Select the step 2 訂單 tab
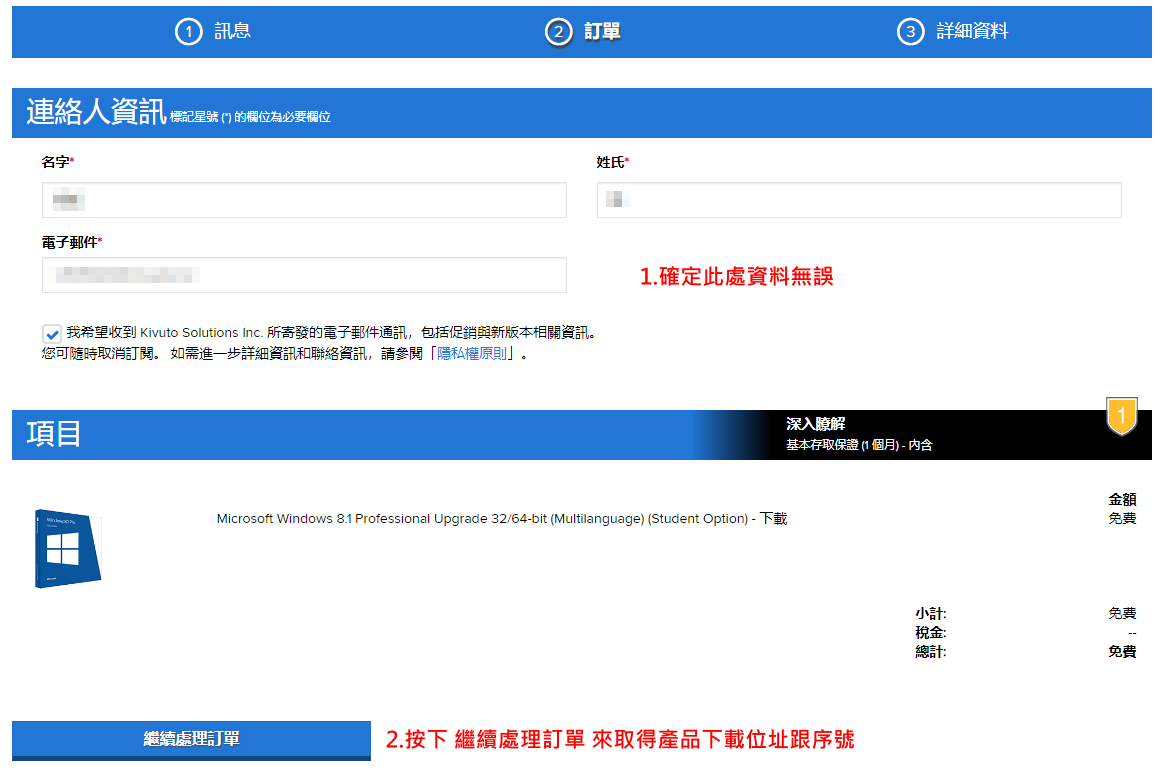The width and height of the screenshot is (1165, 780). (583, 32)
